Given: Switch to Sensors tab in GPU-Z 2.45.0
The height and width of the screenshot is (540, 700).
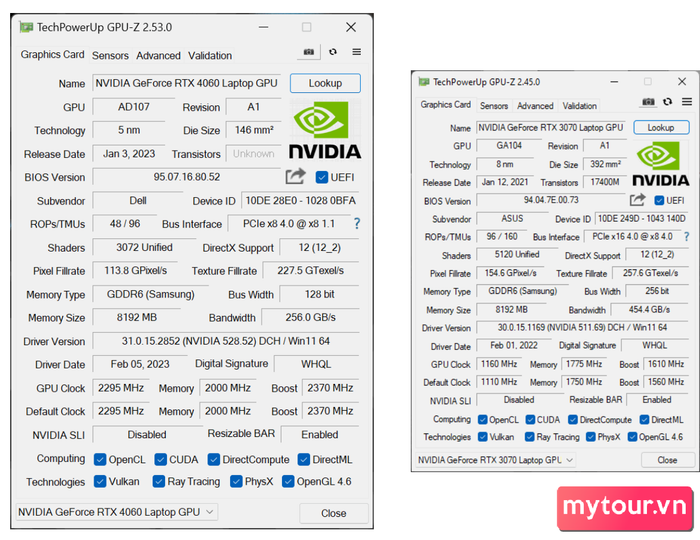Looking at the screenshot, I should tap(494, 106).
